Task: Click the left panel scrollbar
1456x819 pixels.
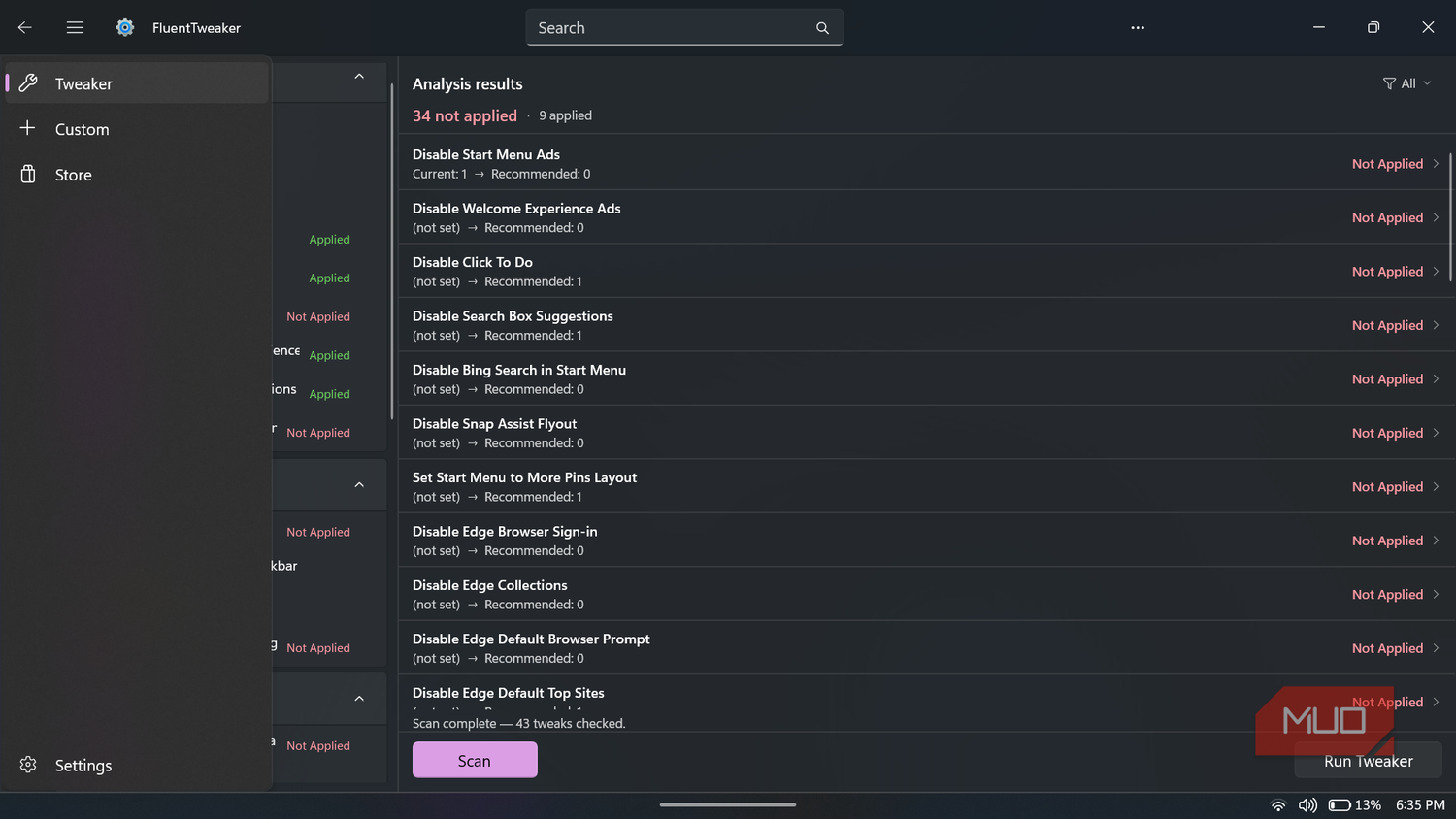Action: (x=392, y=250)
